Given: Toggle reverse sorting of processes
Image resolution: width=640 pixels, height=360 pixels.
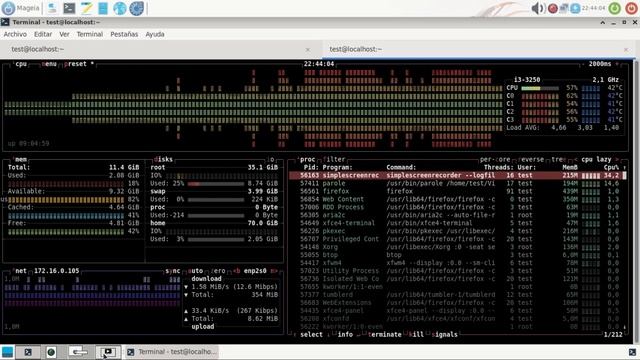Looking at the screenshot, I should pyautogui.click(x=531, y=160).
